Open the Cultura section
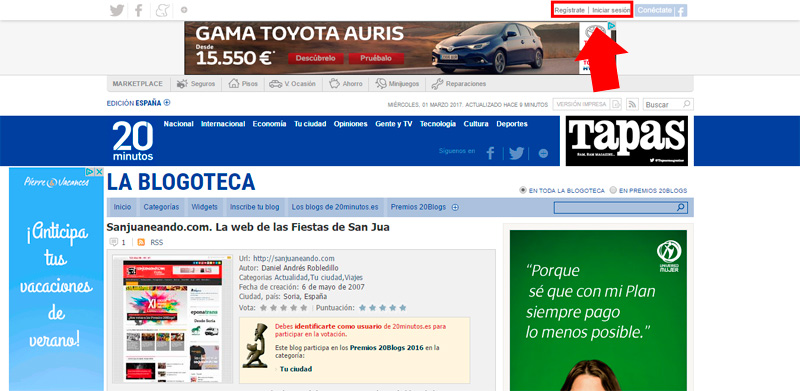 (476, 124)
